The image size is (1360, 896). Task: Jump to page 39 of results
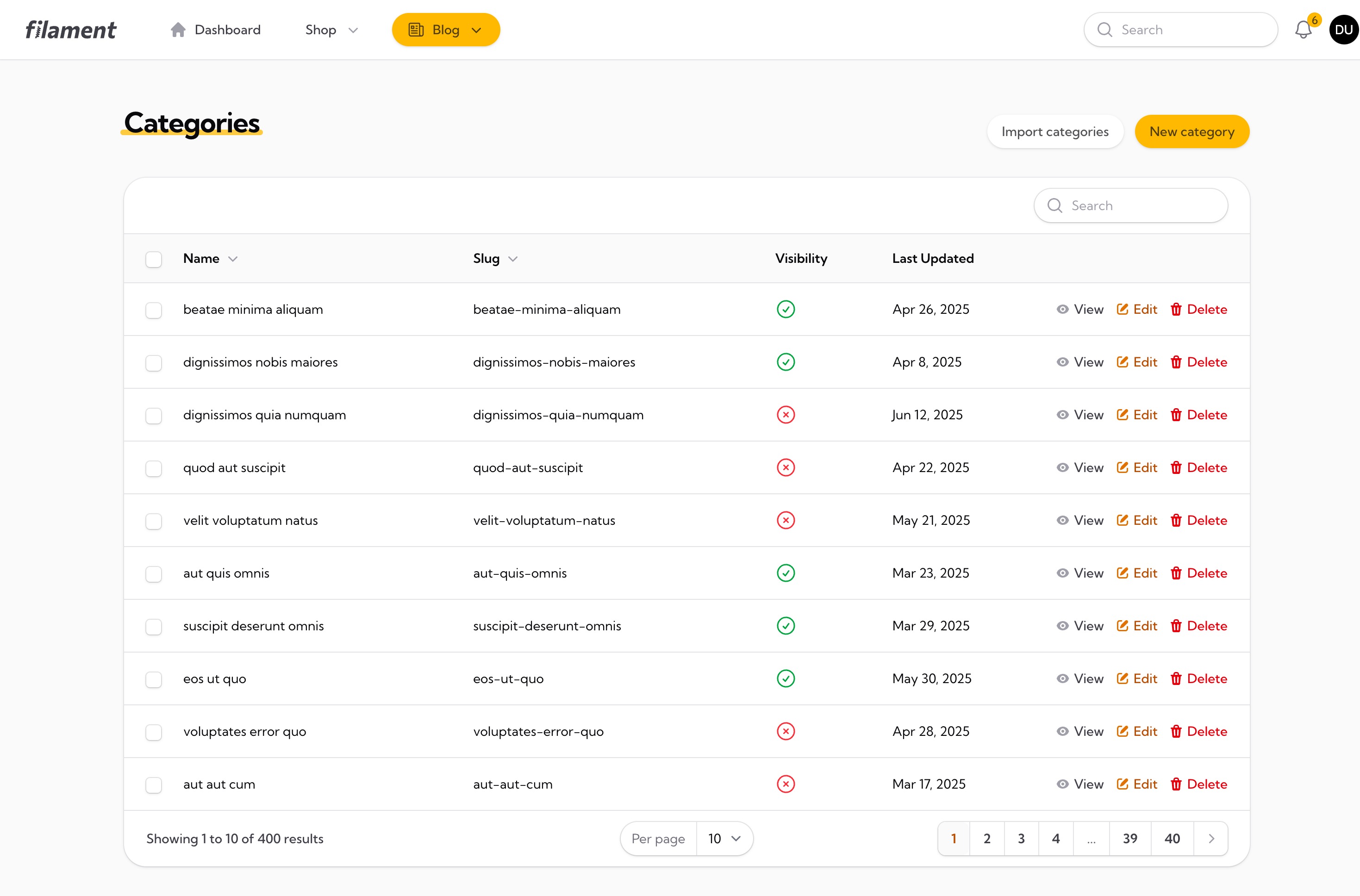(1130, 838)
